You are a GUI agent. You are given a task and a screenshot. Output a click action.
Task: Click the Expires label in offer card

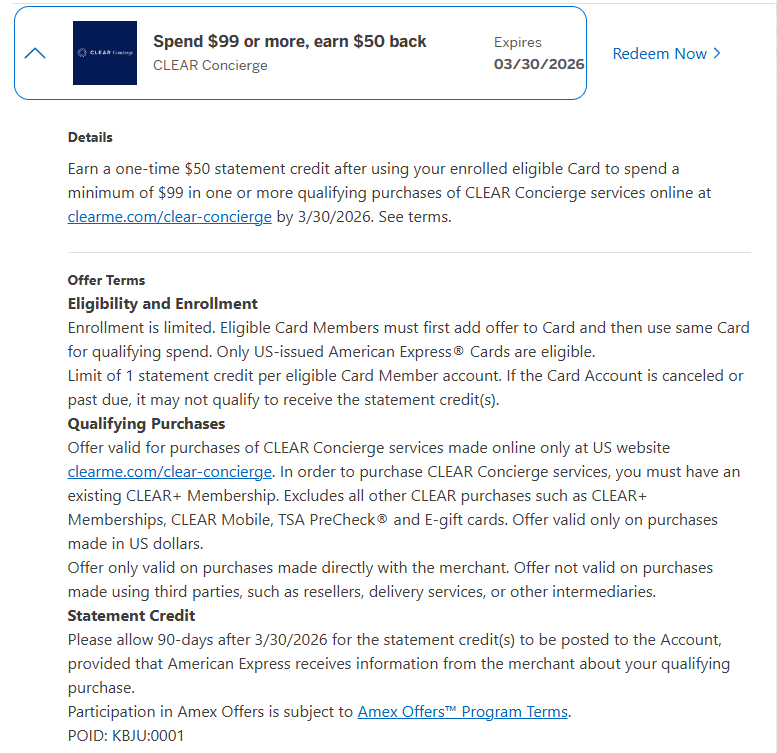[x=518, y=42]
